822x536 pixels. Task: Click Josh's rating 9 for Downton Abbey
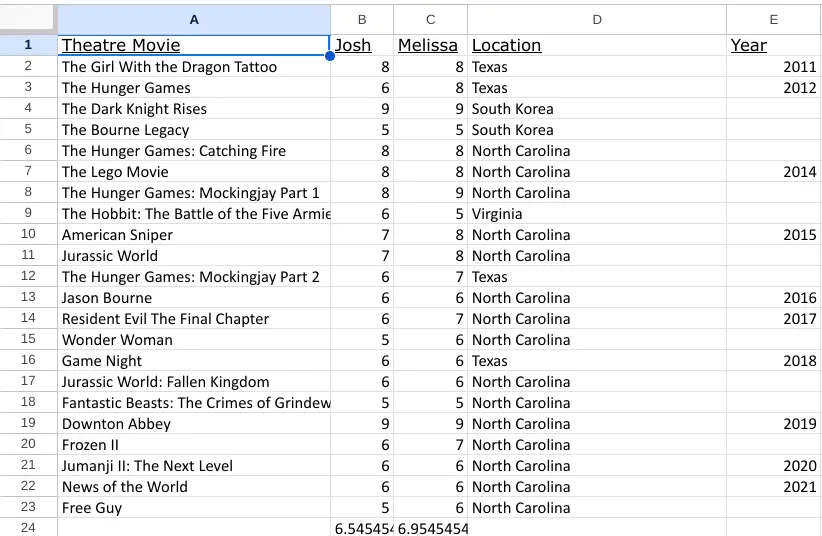(362, 423)
